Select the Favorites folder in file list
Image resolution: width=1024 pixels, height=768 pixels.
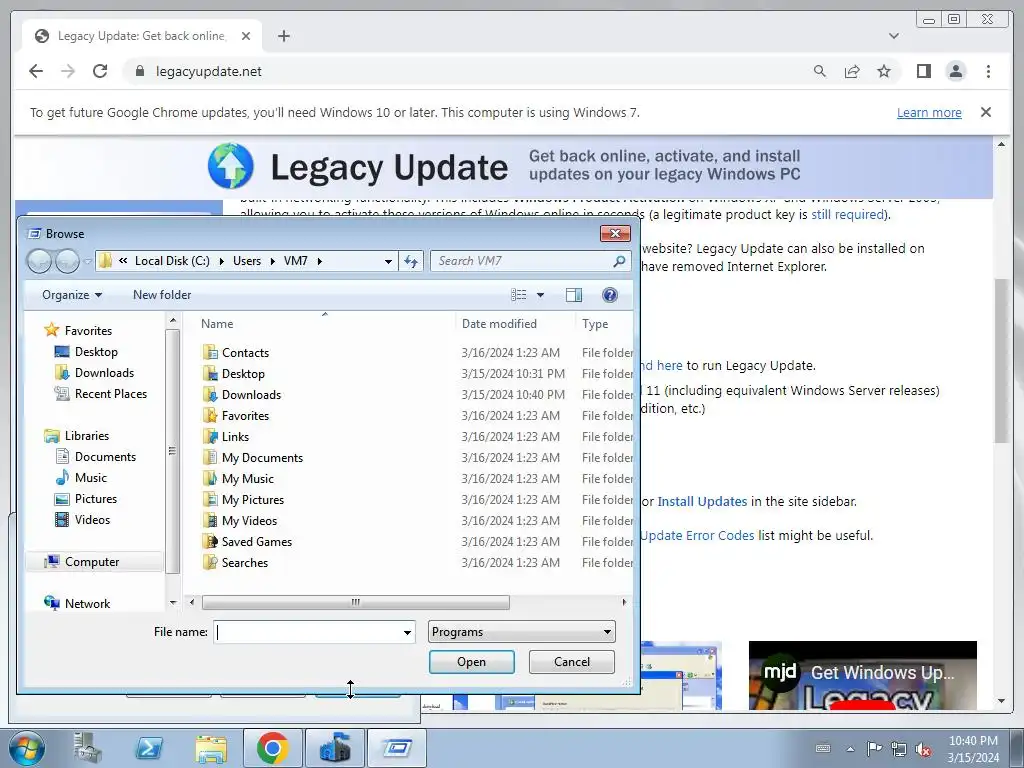tap(245, 415)
